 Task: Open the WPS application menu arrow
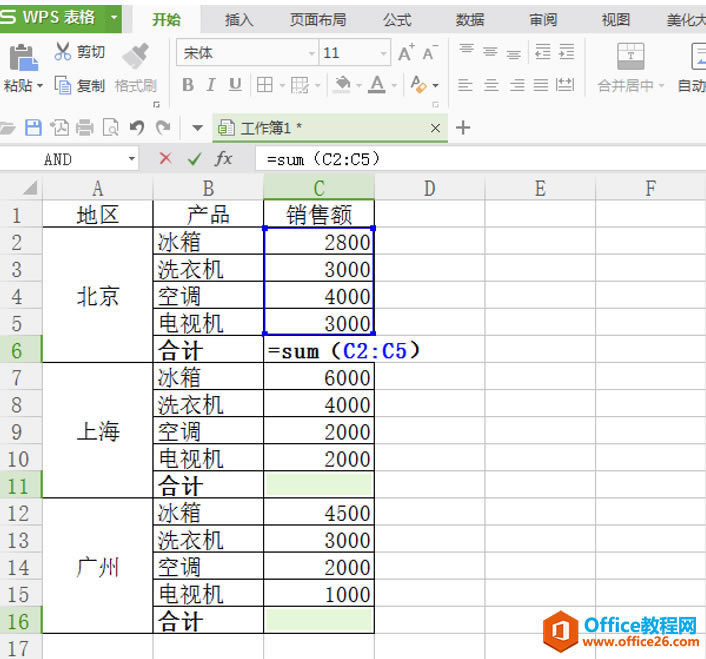coord(114,18)
